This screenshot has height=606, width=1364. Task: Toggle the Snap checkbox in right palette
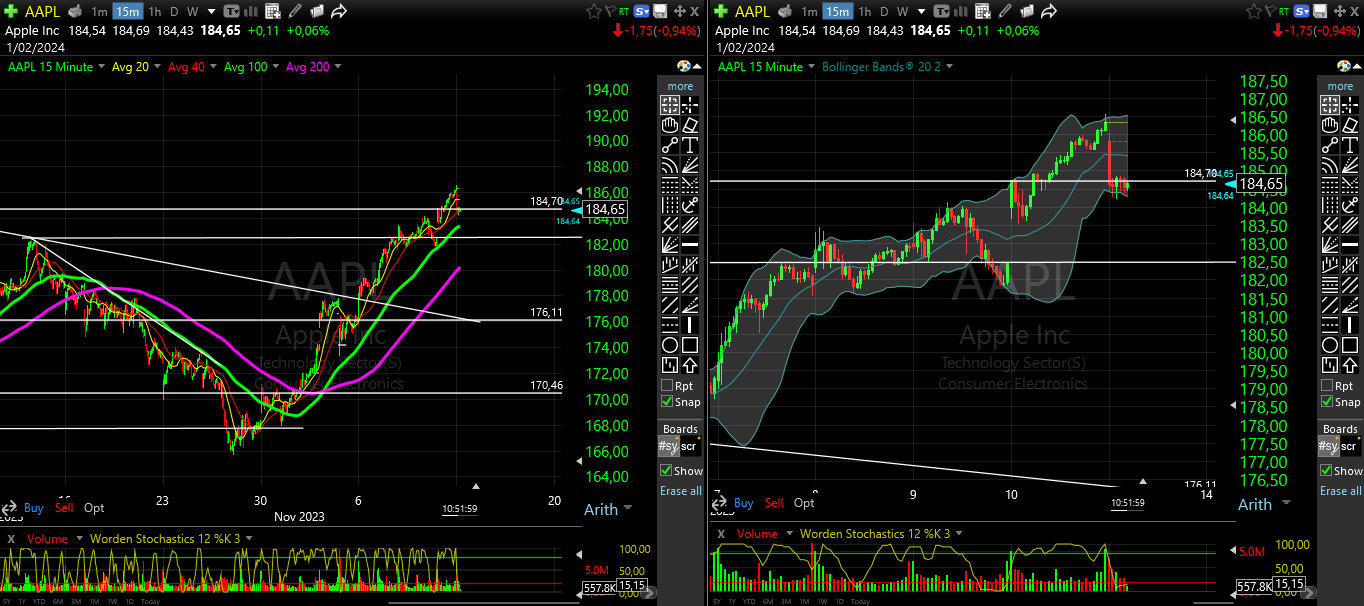click(1327, 401)
